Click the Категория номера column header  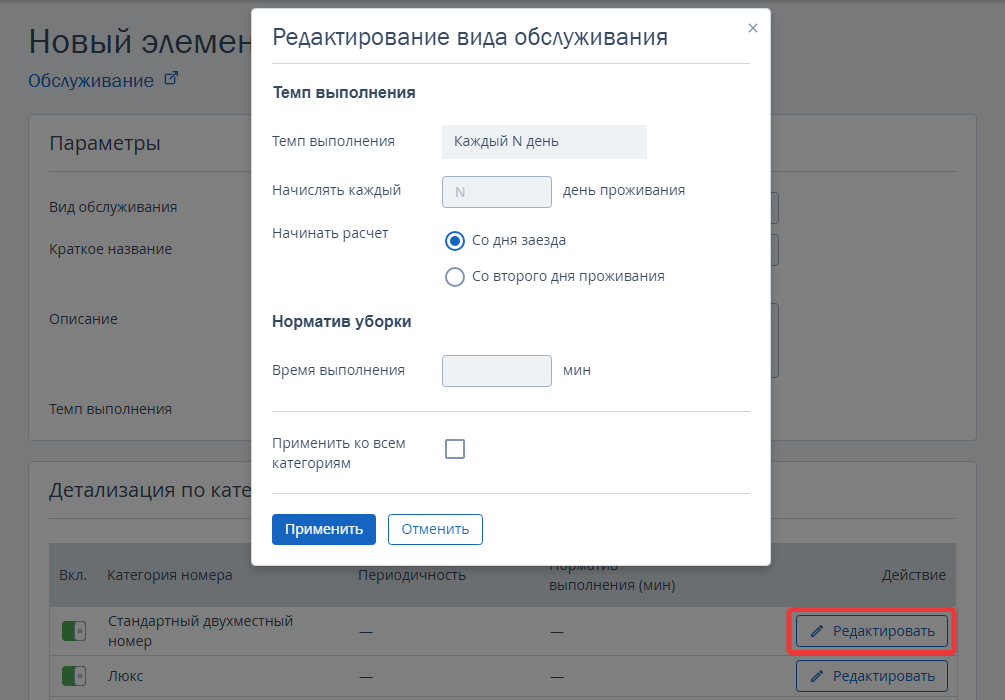(169, 575)
